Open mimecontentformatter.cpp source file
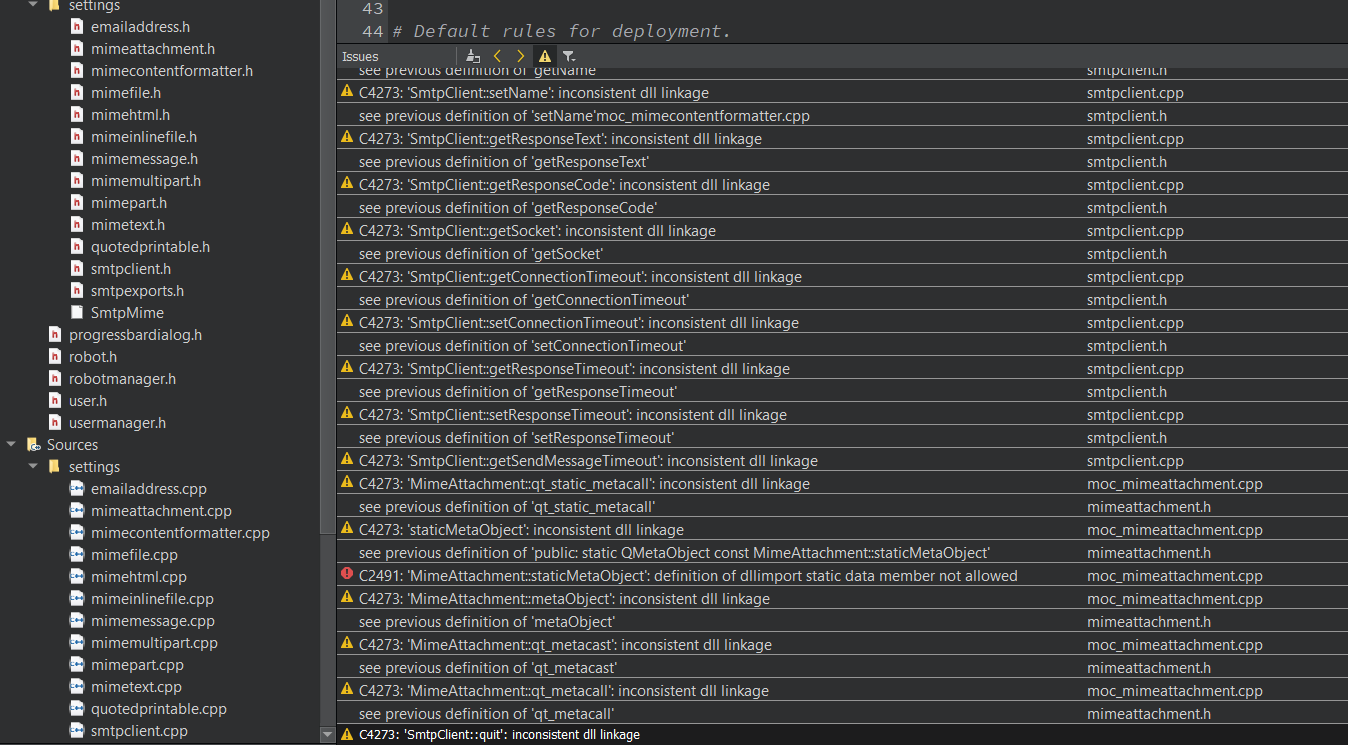 [x=180, y=533]
